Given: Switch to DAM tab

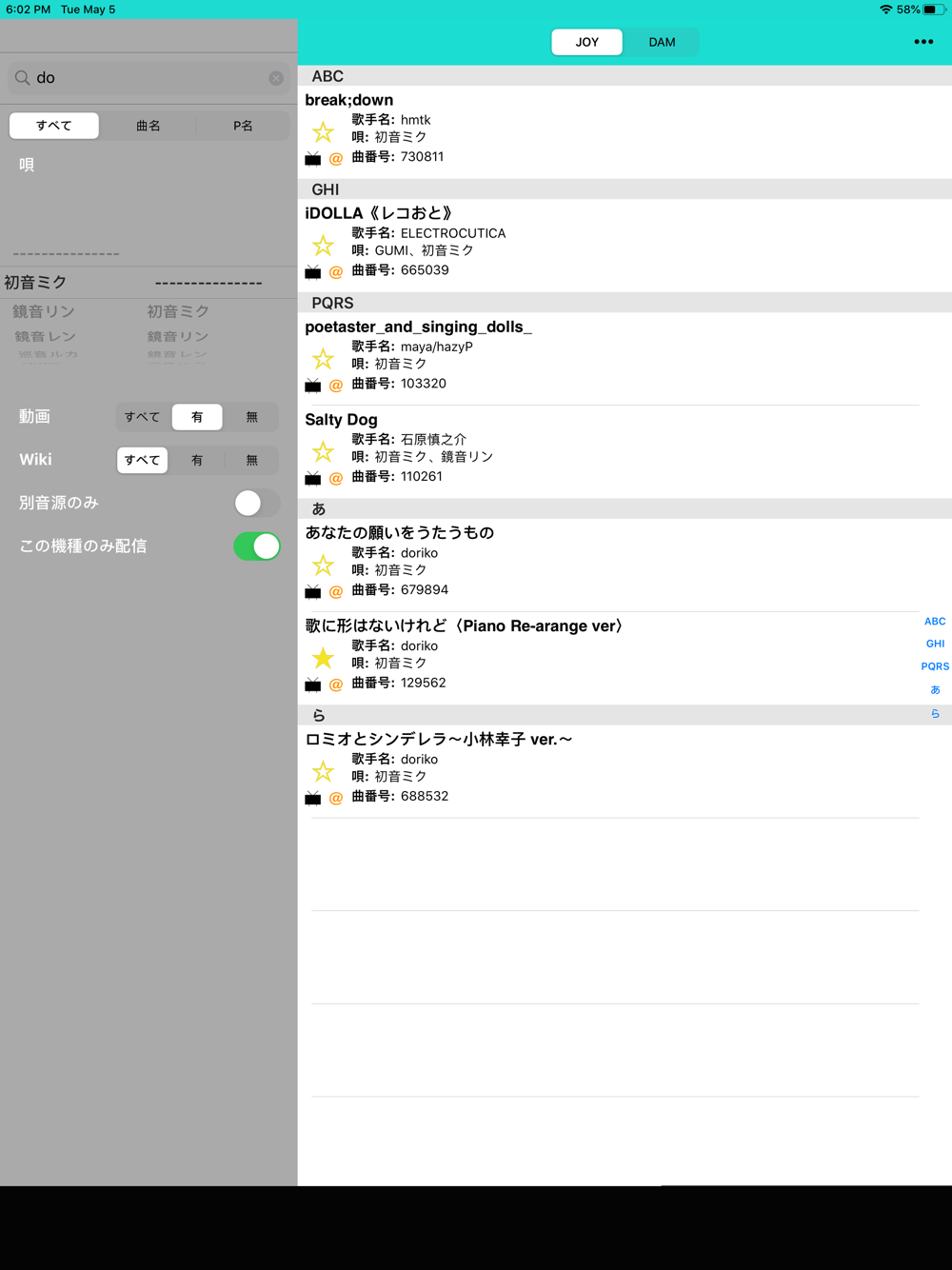Looking at the screenshot, I should tap(662, 42).
